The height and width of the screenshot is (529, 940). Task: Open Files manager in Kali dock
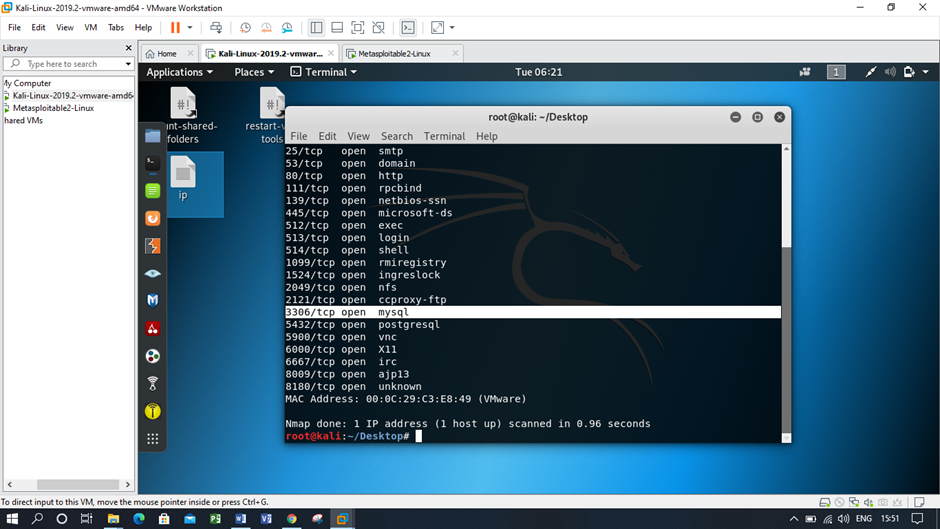pyautogui.click(x=152, y=136)
